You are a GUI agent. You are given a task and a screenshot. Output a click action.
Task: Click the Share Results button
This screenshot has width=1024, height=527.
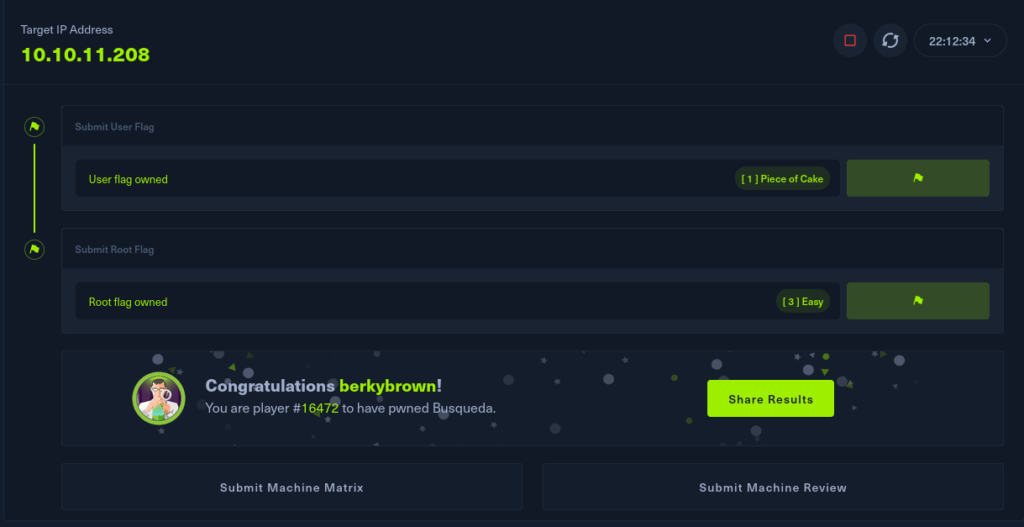770,399
